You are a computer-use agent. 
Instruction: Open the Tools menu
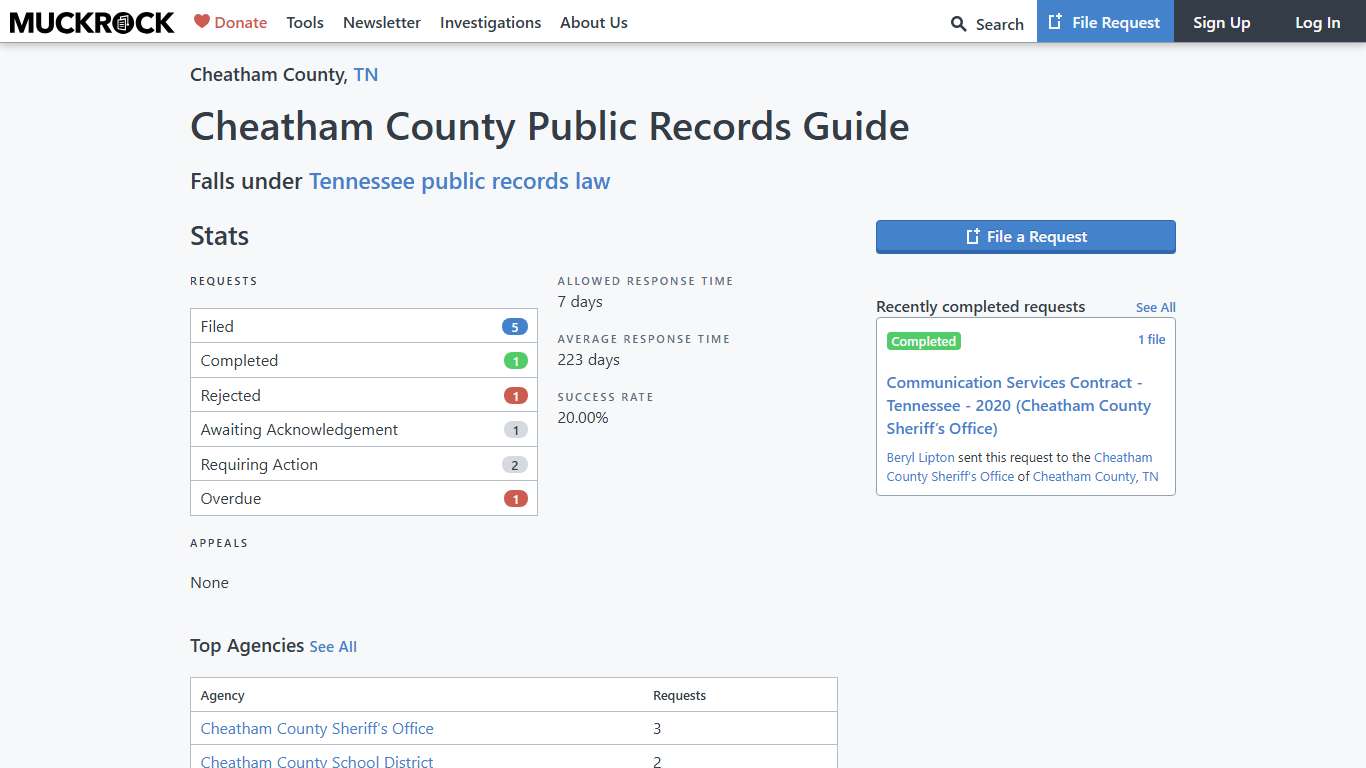305,22
